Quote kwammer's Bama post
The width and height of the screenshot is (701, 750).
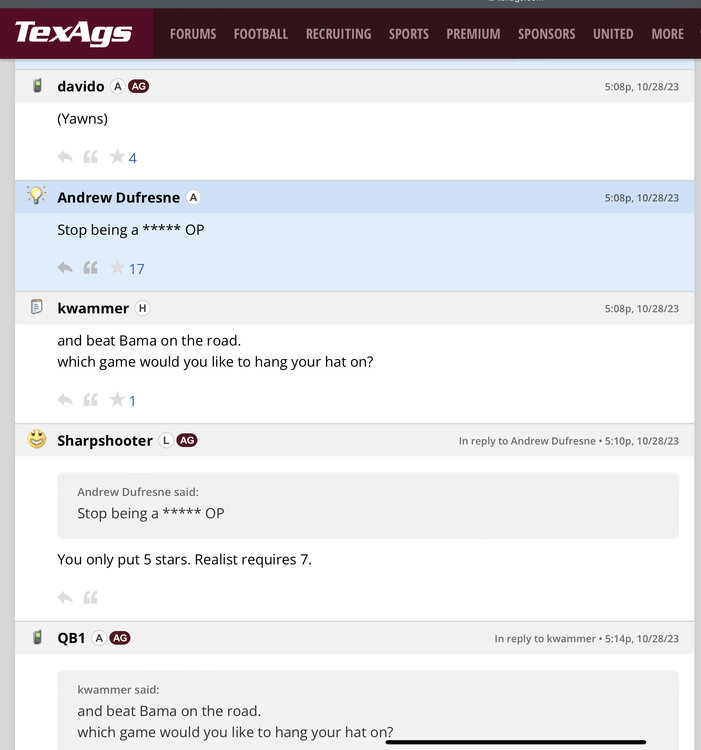(90, 400)
